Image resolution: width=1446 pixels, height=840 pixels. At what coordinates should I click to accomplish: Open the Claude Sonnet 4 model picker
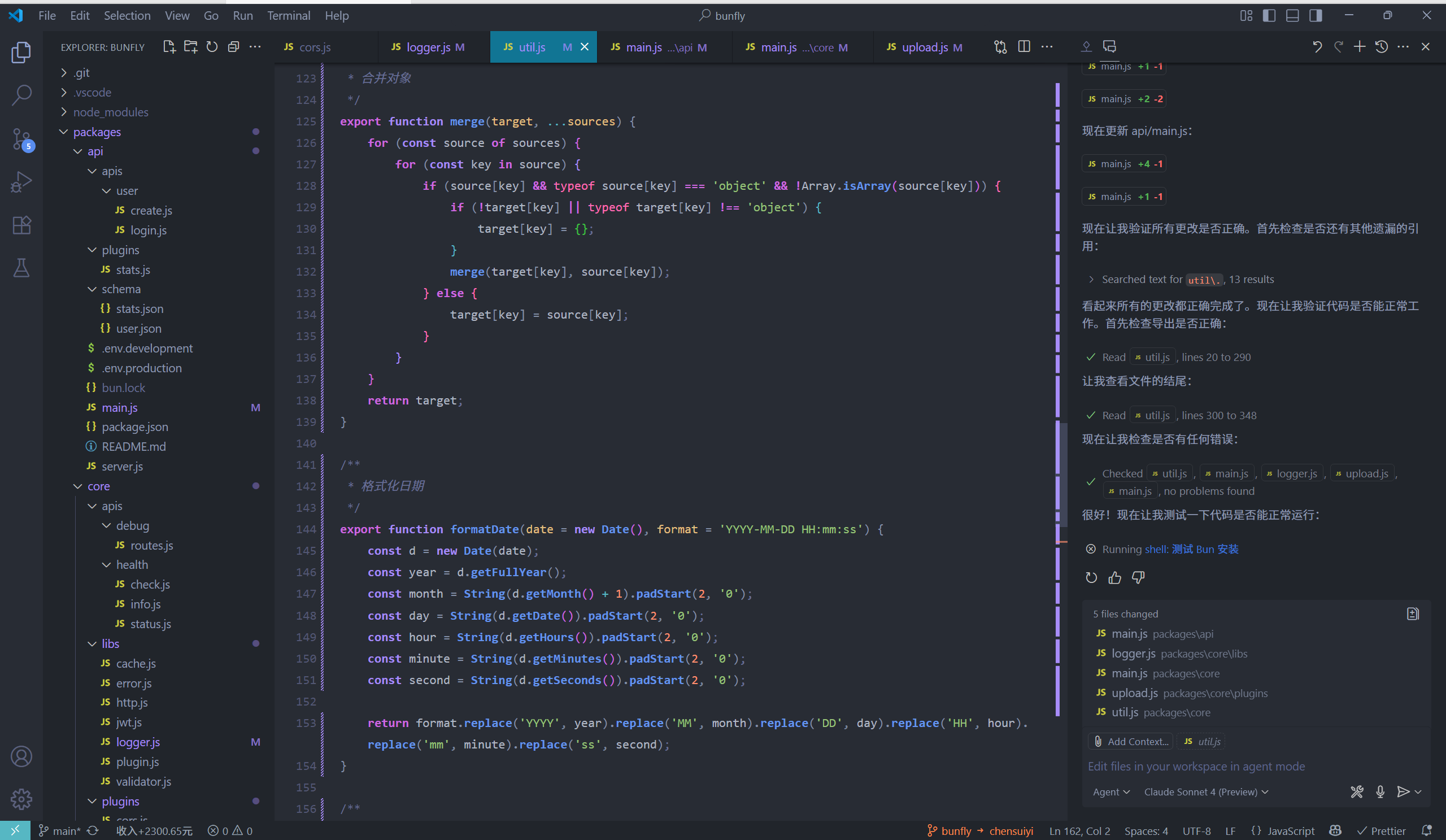click(1206, 792)
